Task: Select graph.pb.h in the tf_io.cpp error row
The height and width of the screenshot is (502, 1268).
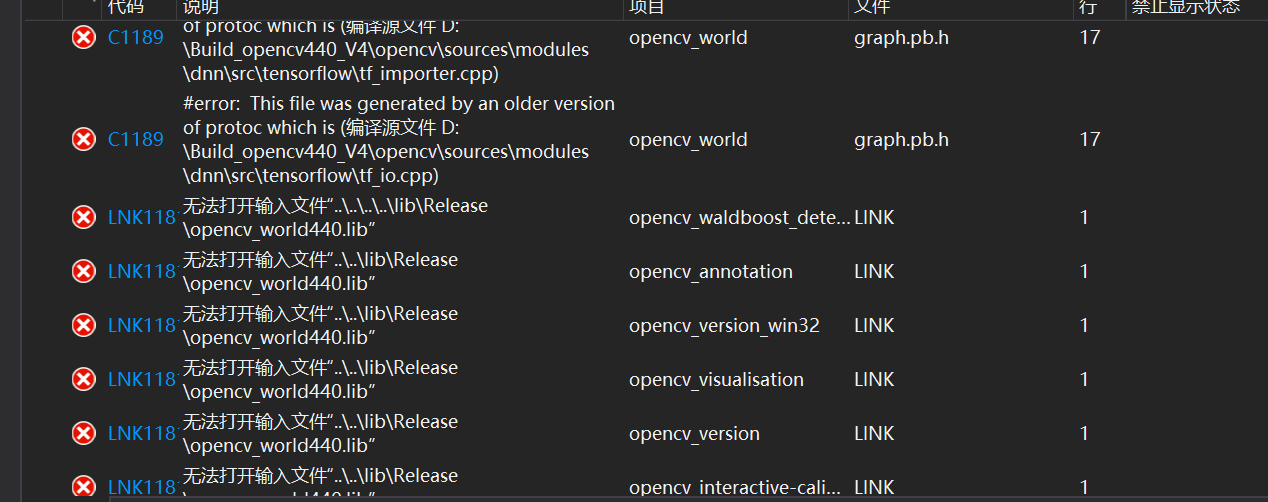Action: (901, 140)
